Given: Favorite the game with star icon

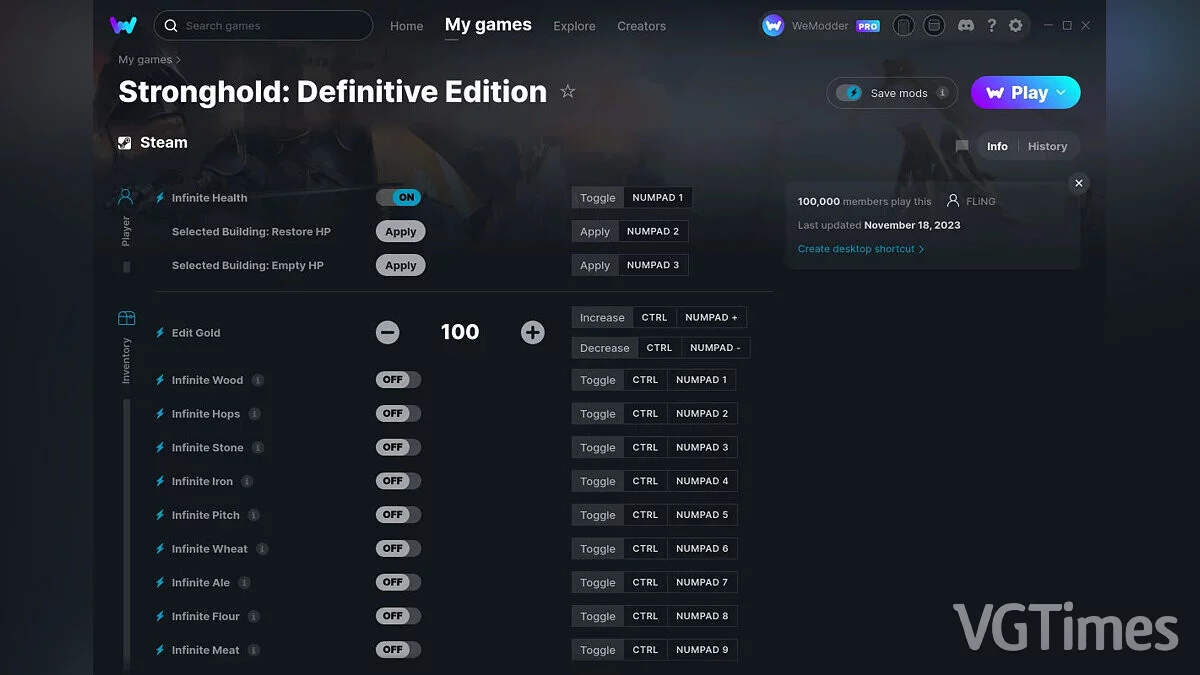Looking at the screenshot, I should [x=568, y=92].
